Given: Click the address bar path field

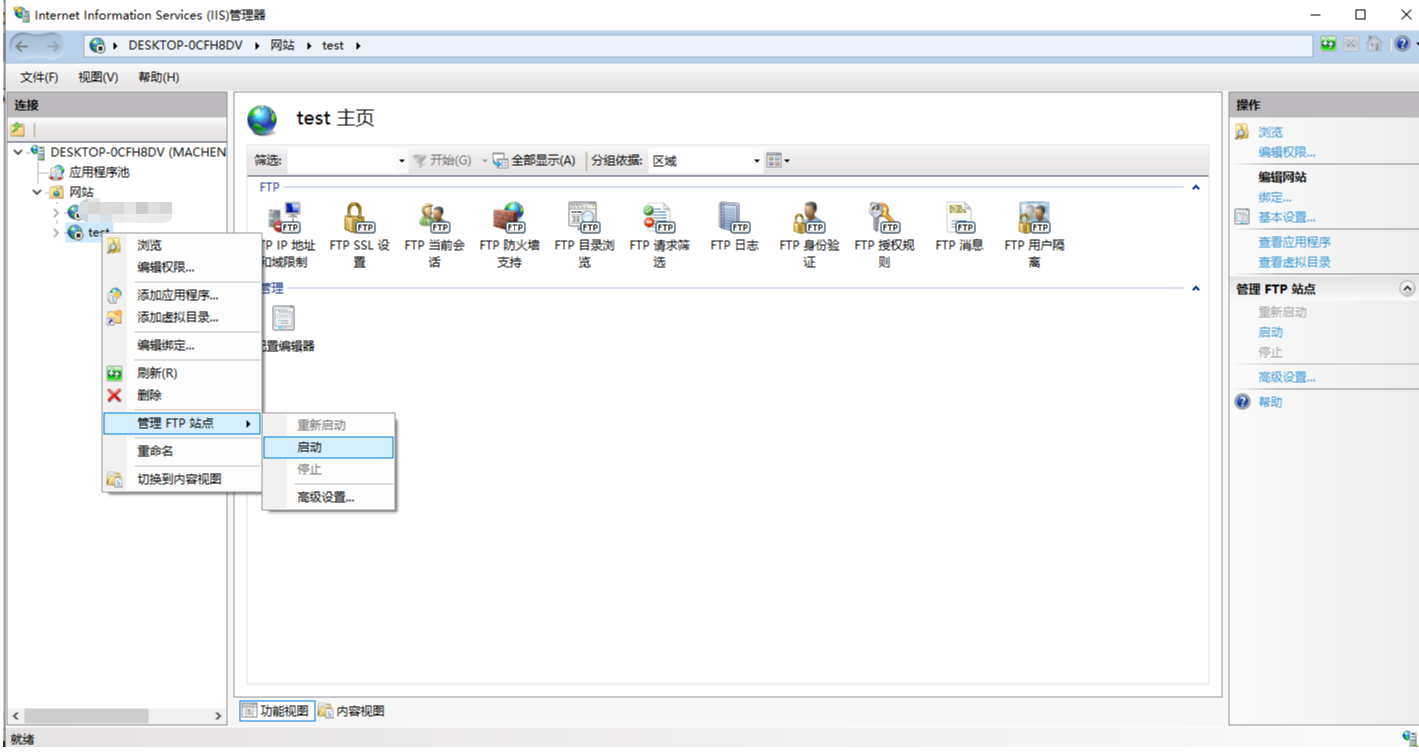Looking at the screenshot, I should coord(698,45).
